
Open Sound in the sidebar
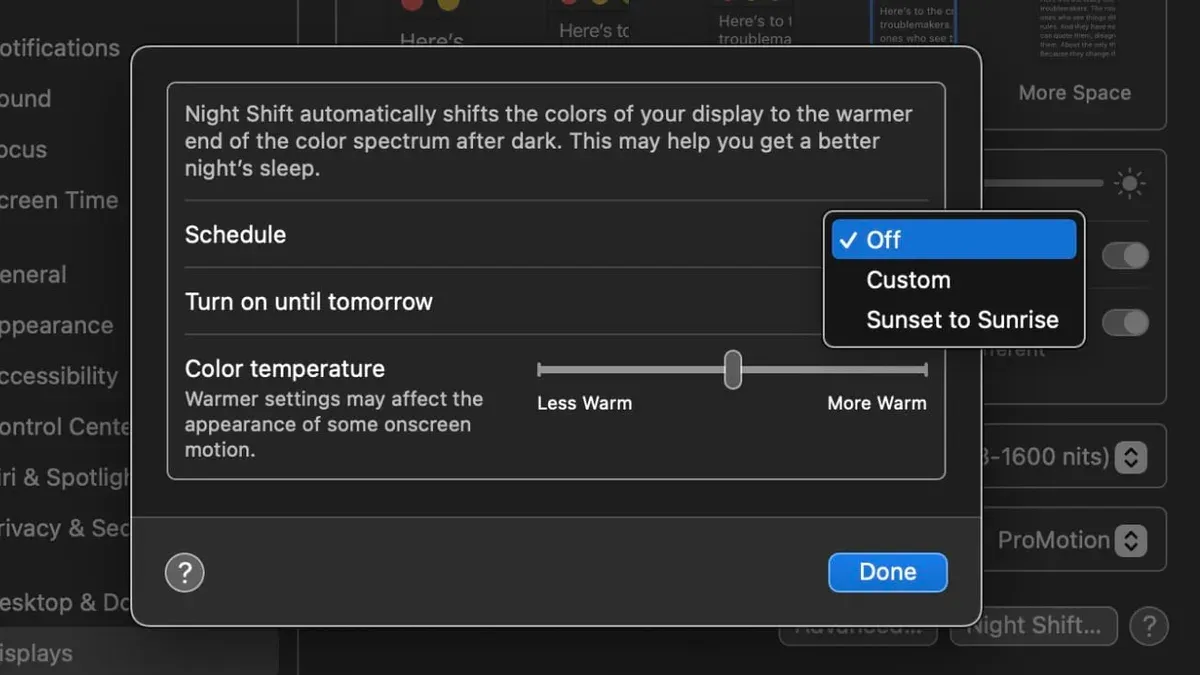26,99
